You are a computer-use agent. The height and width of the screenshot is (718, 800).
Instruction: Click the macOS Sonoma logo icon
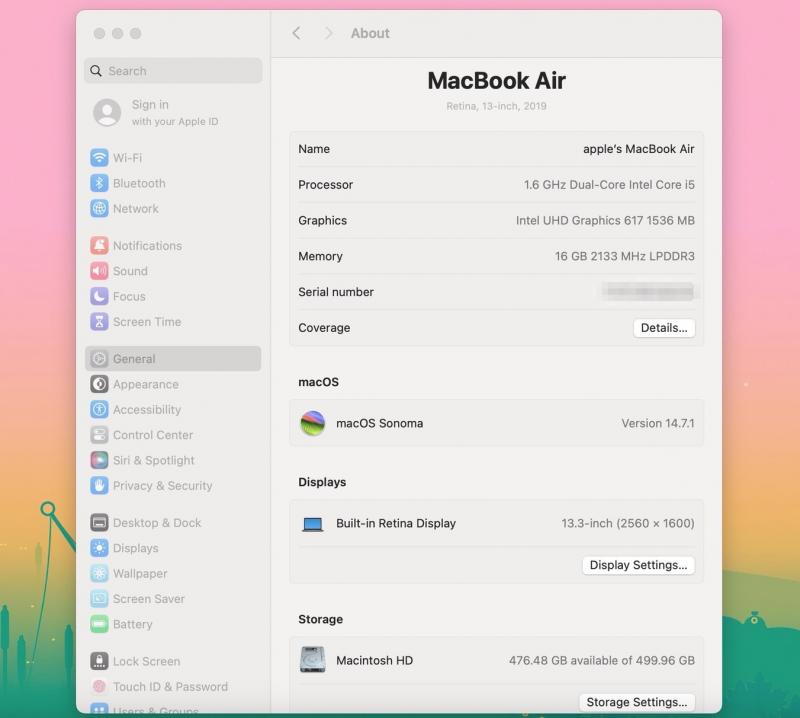pyautogui.click(x=313, y=424)
